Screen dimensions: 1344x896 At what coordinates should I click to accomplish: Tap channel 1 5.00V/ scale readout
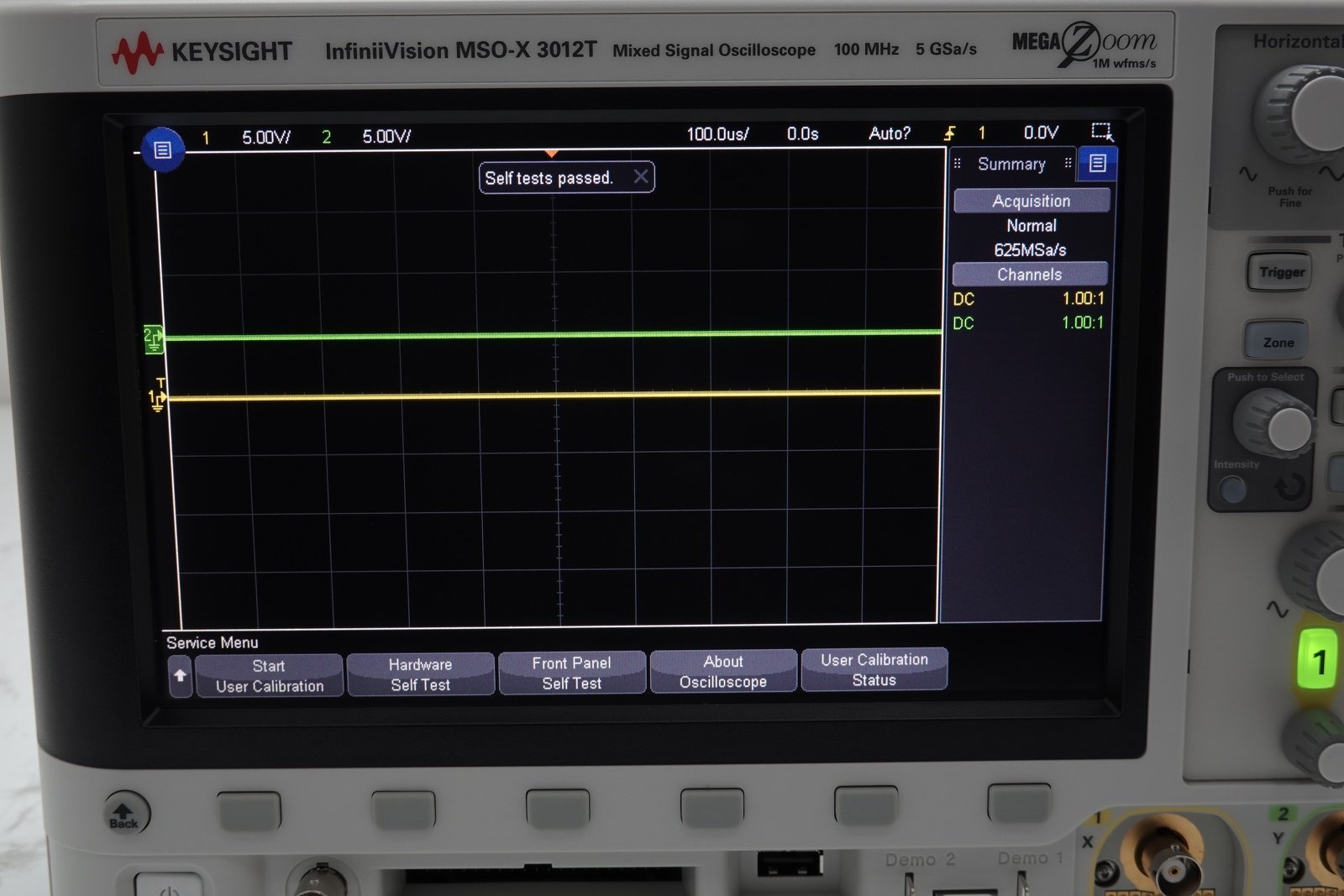pos(266,137)
